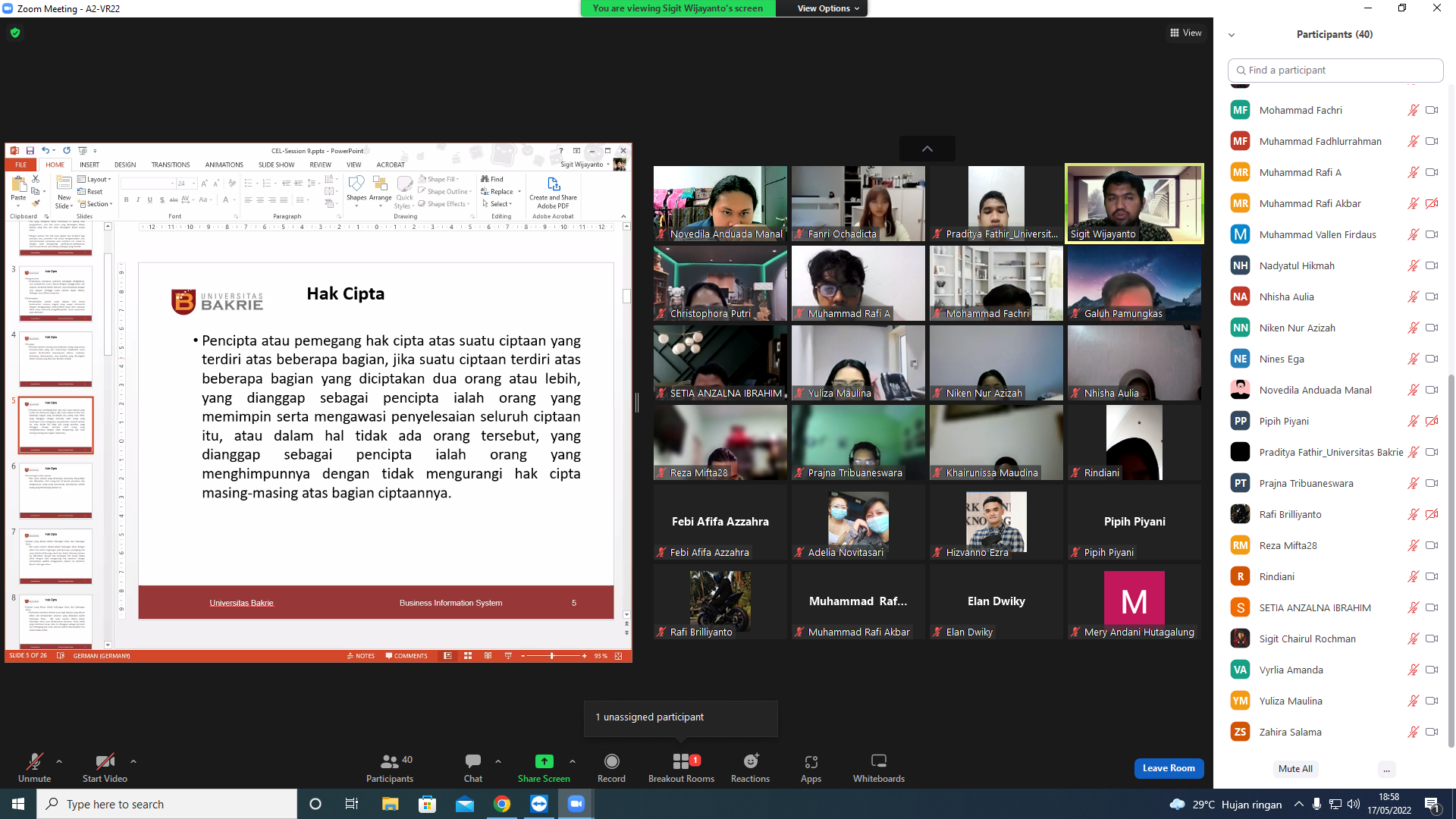The image size is (1456, 819).
Task: Click the Find a participant search field
Action: click(1335, 70)
